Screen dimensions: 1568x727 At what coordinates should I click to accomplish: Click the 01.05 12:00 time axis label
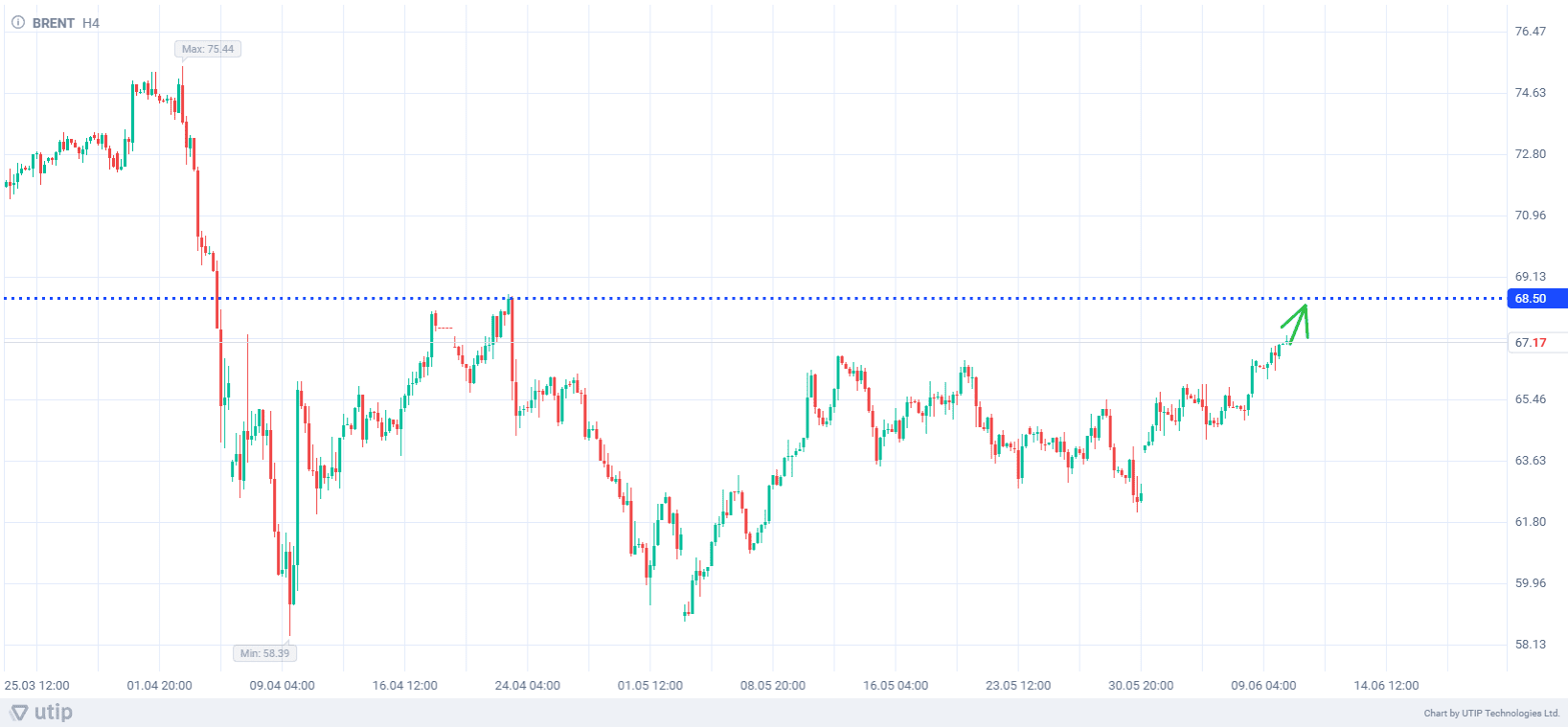tap(649, 686)
